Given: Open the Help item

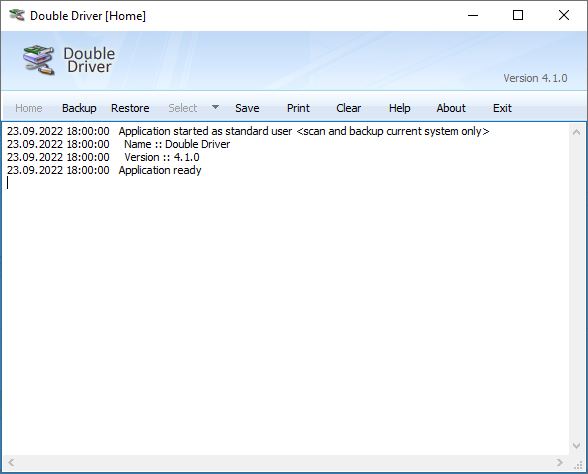Looking at the screenshot, I should click(x=399, y=108).
